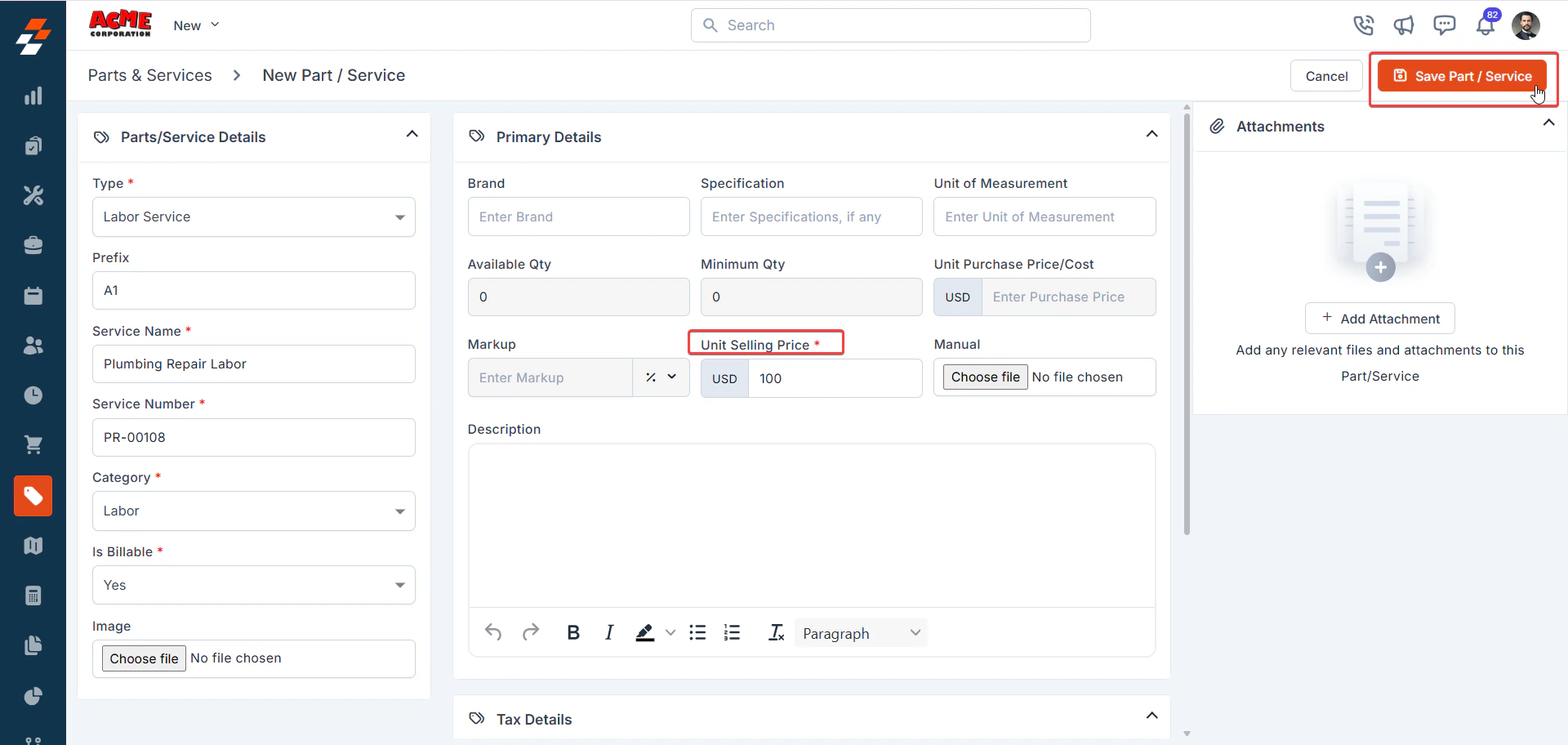Apply highlight color marker in editor
Image resolution: width=1568 pixels, height=745 pixels.
click(x=645, y=632)
